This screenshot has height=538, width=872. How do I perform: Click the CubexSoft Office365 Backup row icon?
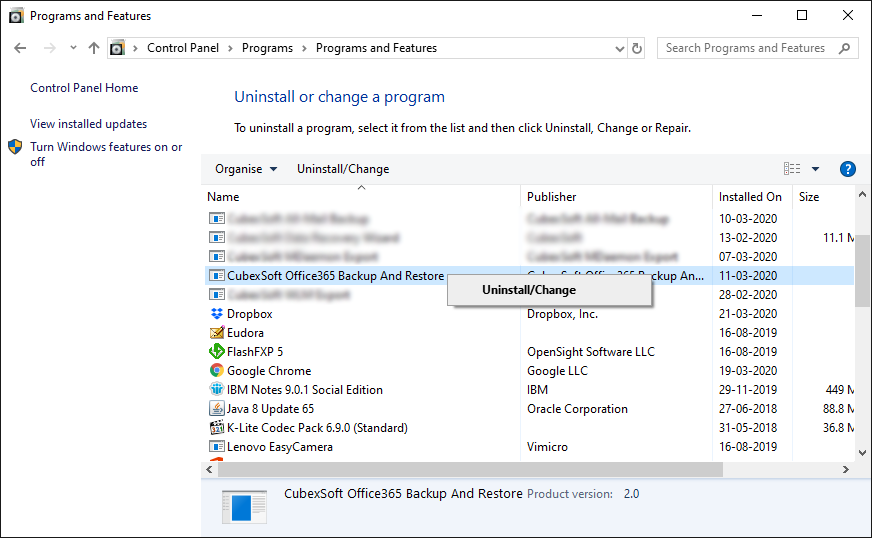[216, 275]
